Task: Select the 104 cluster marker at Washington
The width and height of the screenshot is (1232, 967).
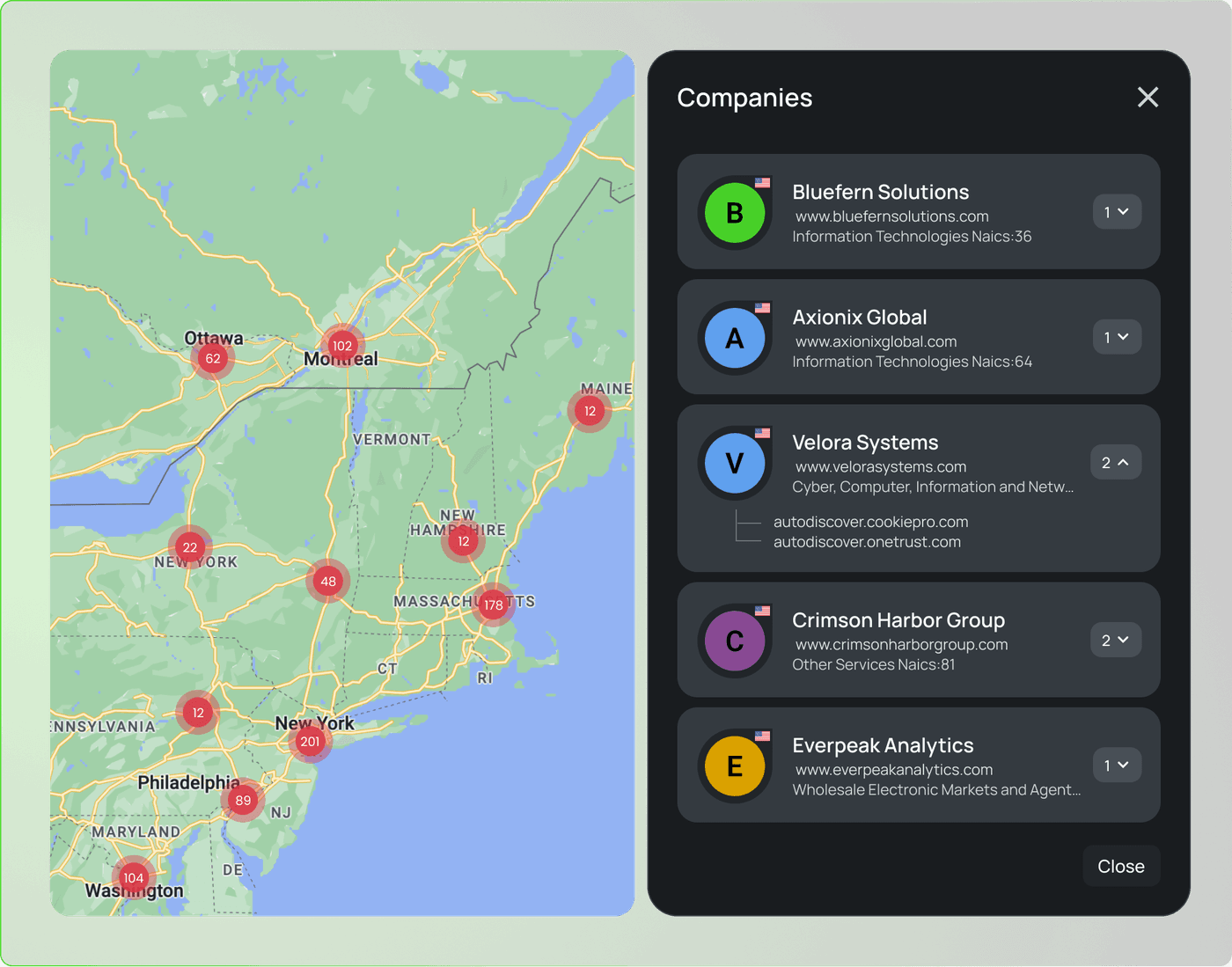Action: point(134,877)
